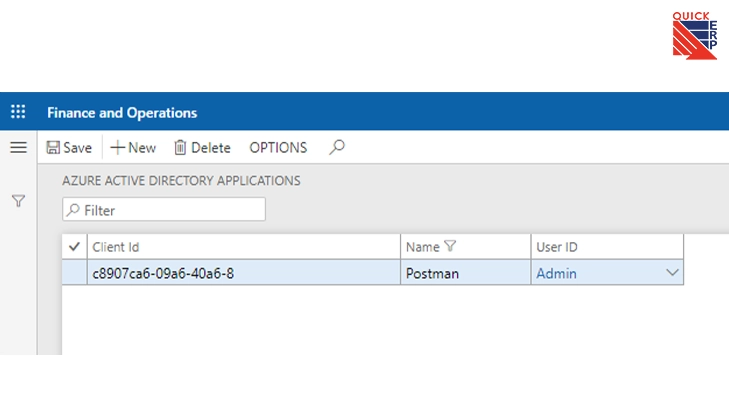The height and width of the screenshot is (410, 729).
Task: Expand the User ID dropdown arrow
Action: coord(672,272)
